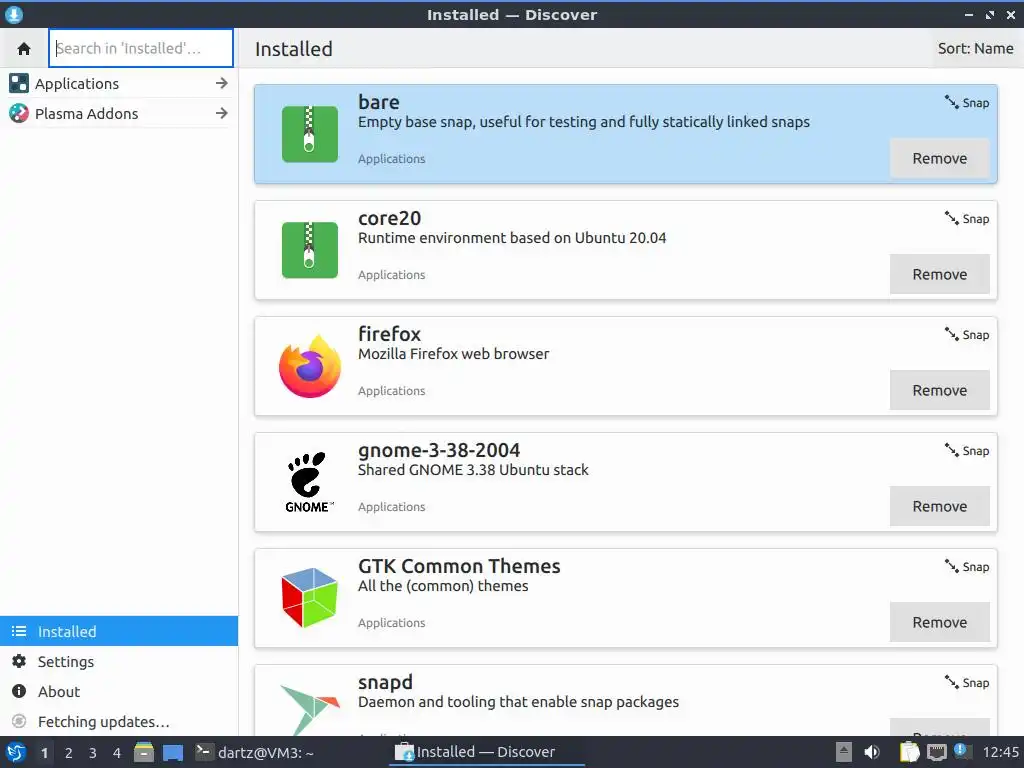Click Snap source icon on bare card

952,102
